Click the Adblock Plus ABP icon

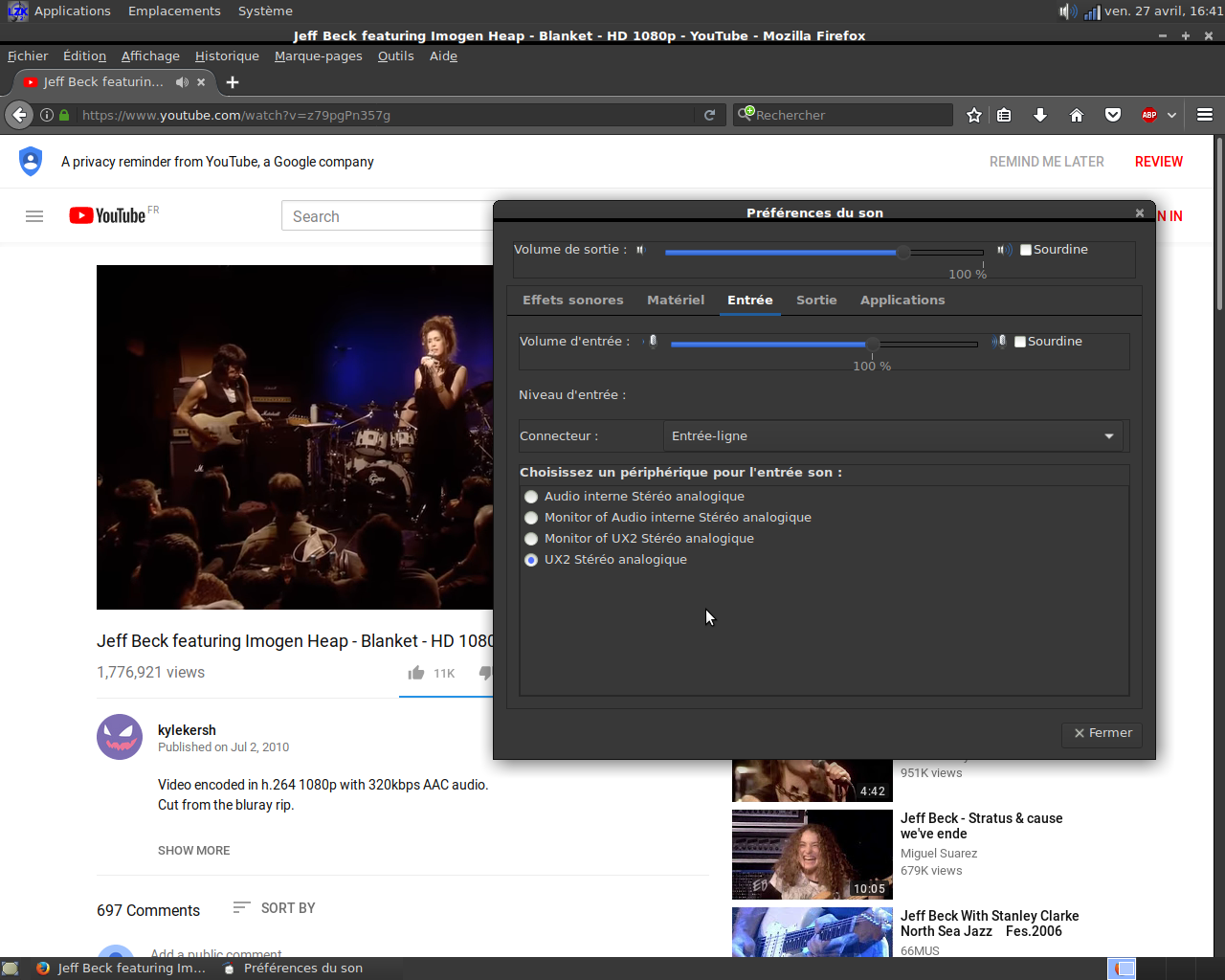(1149, 115)
